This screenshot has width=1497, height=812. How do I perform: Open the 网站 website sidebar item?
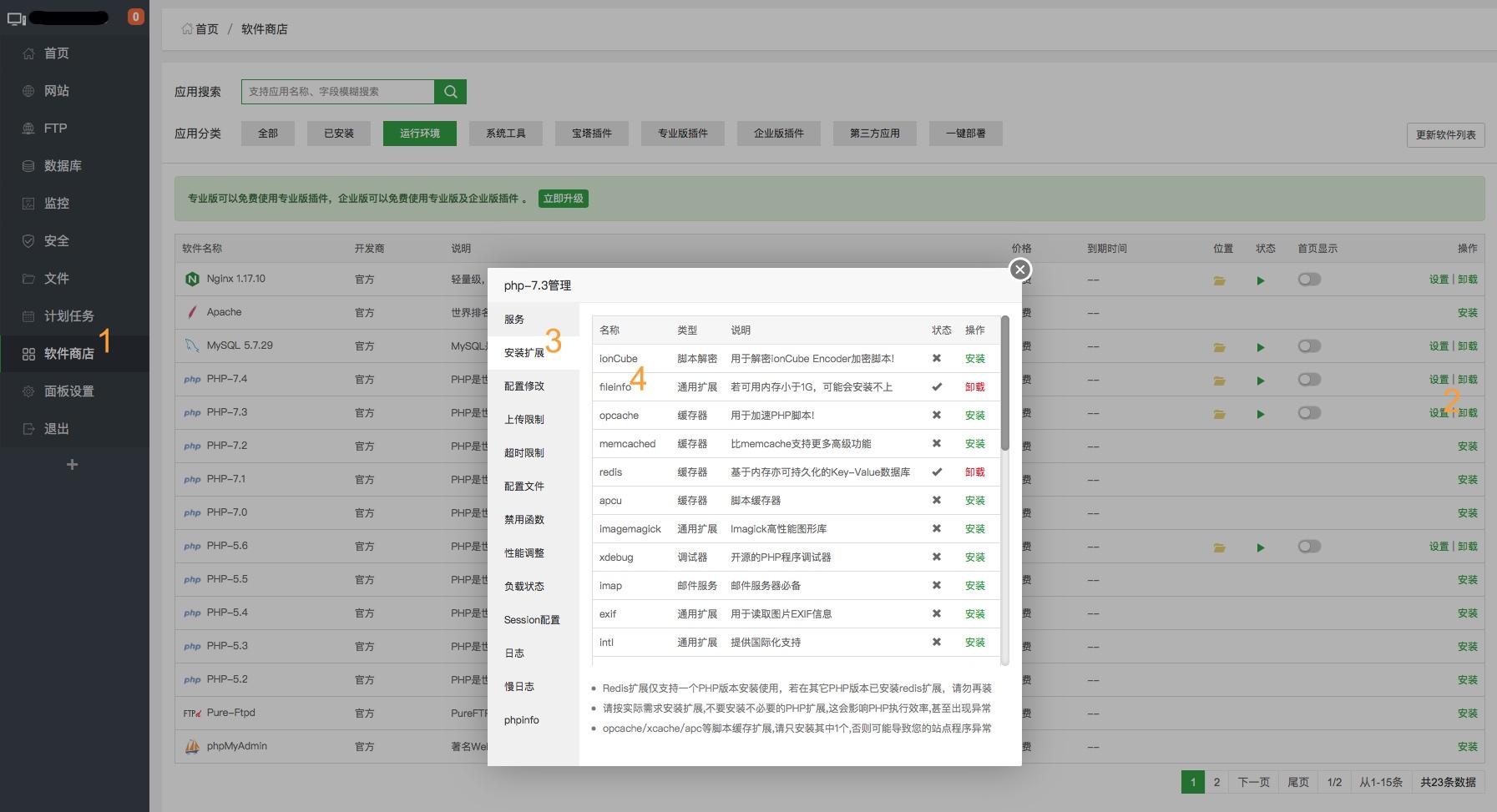[74, 91]
